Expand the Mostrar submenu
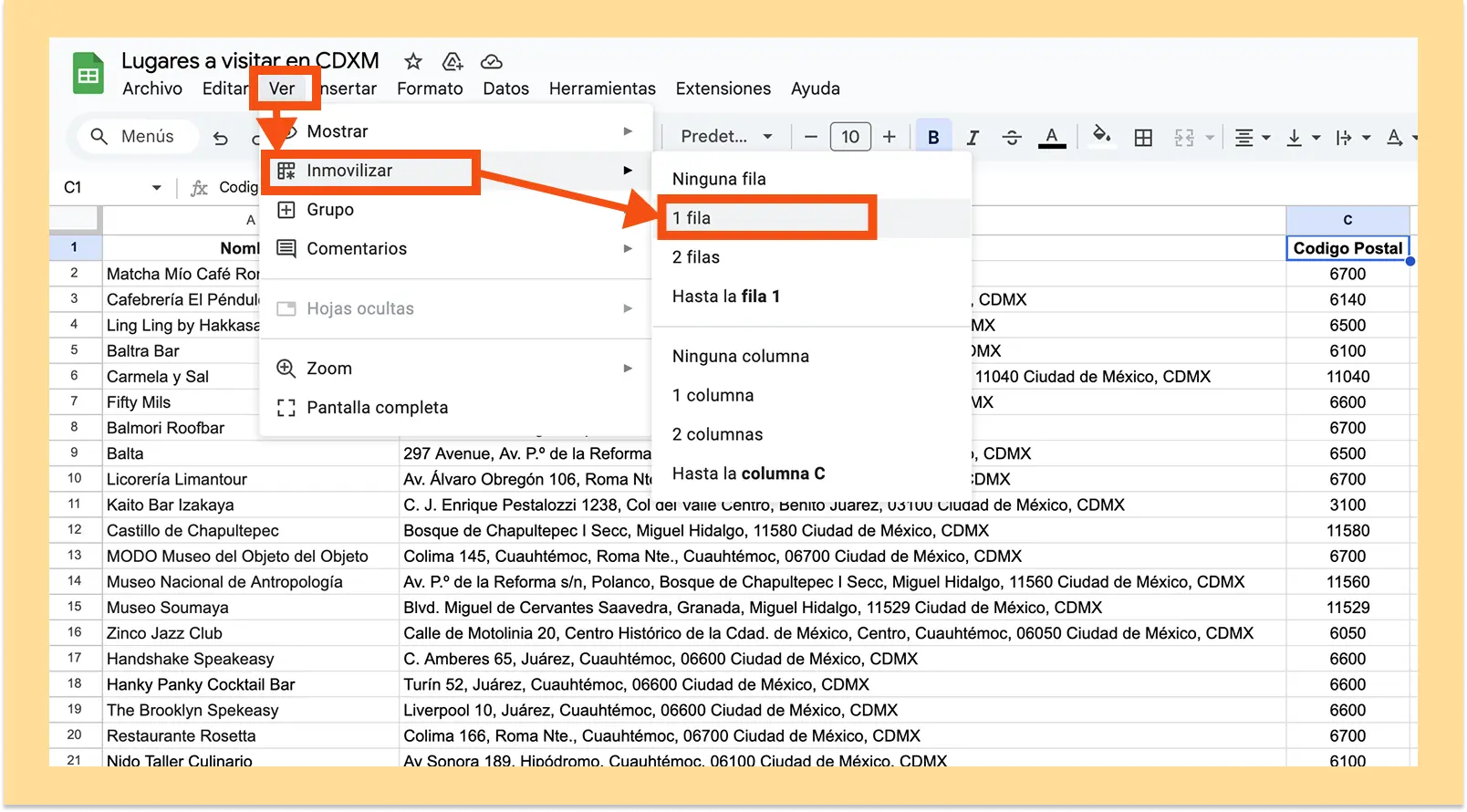Viewport: 1467px width, 812px height. (x=456, y=131)
